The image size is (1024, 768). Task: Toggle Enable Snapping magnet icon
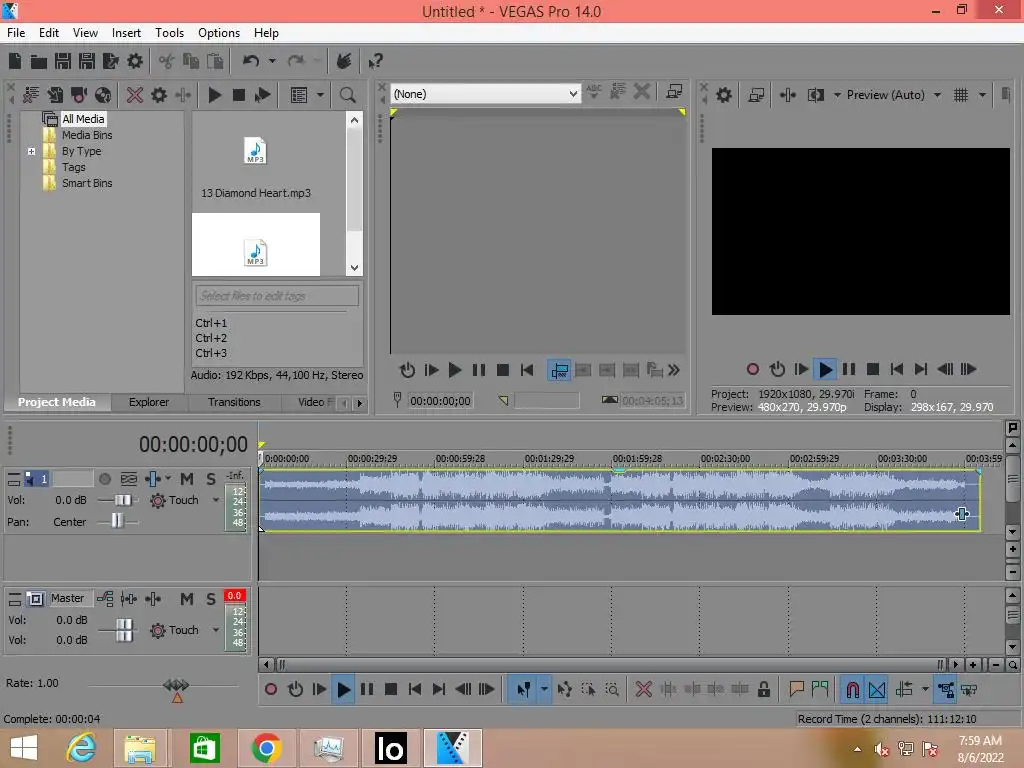pyautogui.click(x=853, y=690)
